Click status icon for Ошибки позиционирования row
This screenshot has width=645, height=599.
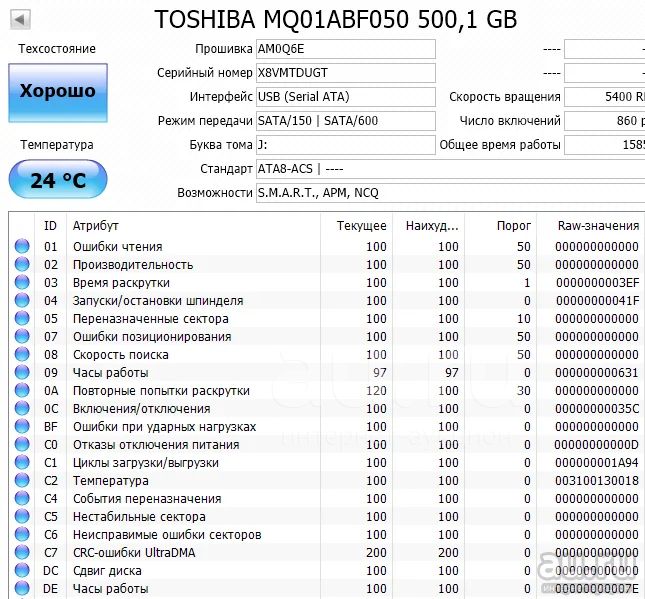click(22, 336)
